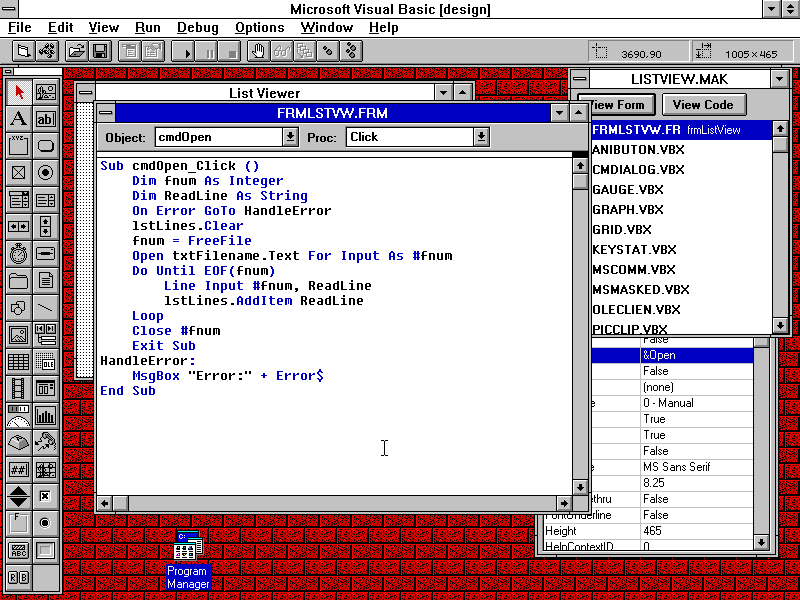Select the ComboBox control tool
Screen dimensions: 800x600
19,199
